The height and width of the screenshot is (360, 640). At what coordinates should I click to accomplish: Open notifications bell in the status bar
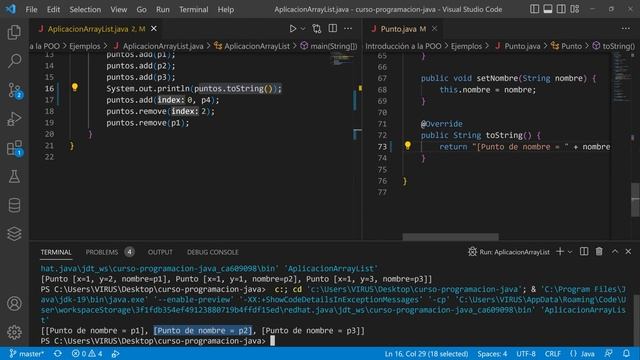pos(627,353)
